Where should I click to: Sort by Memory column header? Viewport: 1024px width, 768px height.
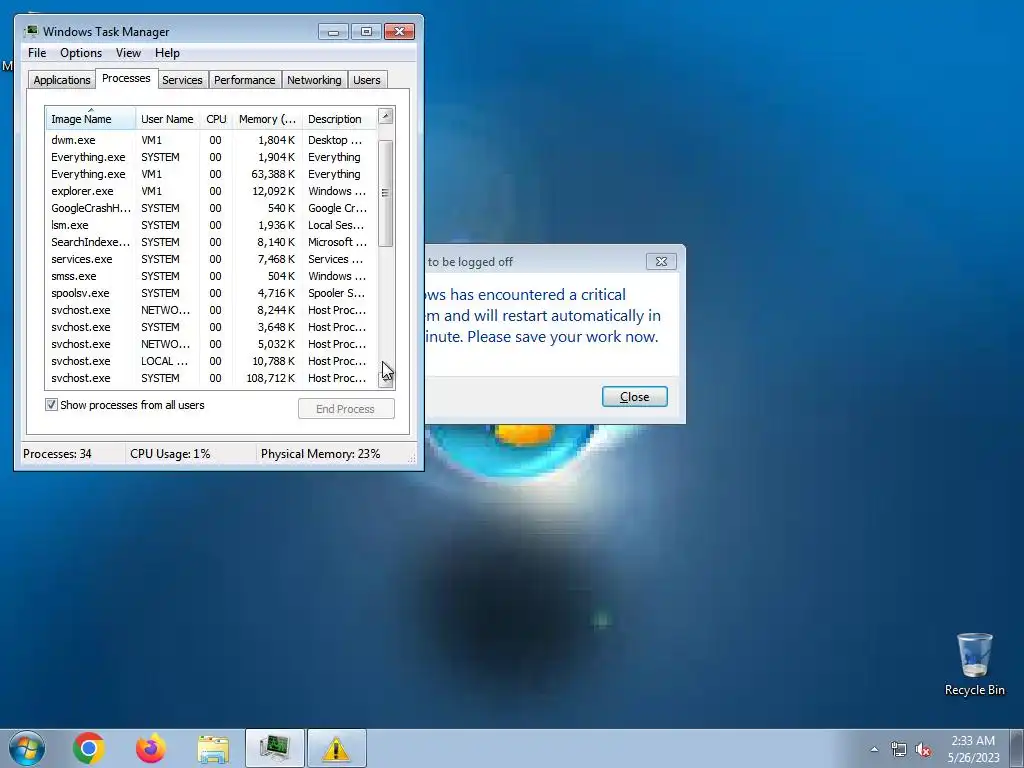coord(267,119)
